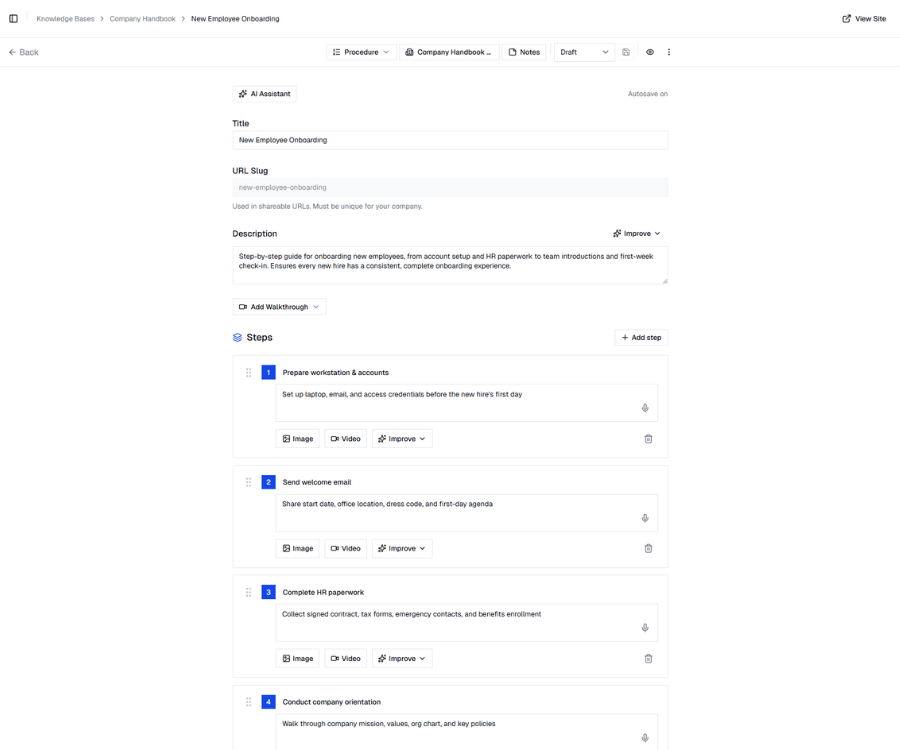Open the AI Assistant
The image size is (900, 750).
(x=265, y=94)
